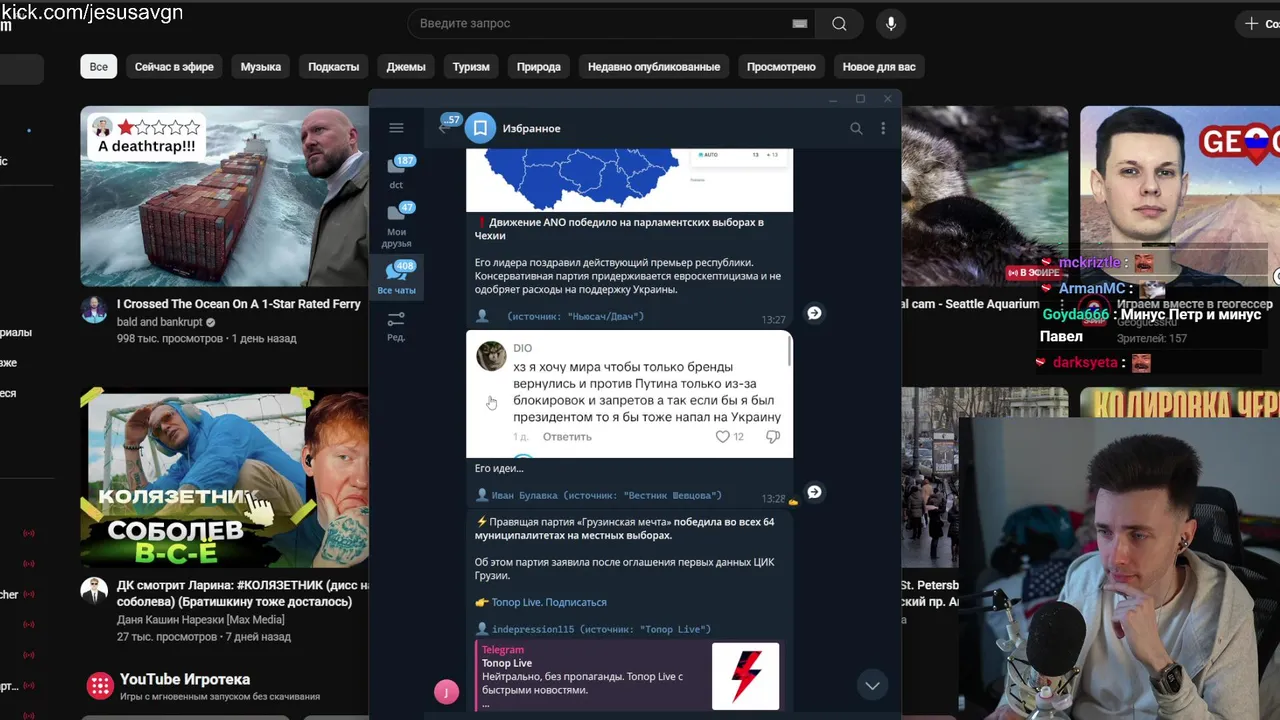
Task: Select the Все чаты folder
Action: [397, 278]
